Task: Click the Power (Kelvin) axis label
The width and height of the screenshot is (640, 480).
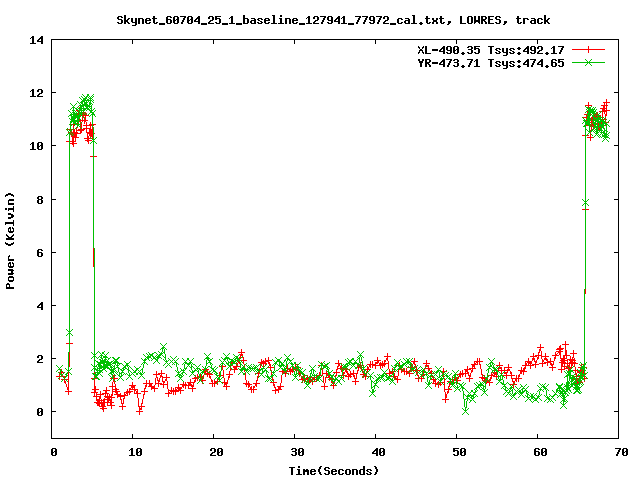Action: [10, 240]
